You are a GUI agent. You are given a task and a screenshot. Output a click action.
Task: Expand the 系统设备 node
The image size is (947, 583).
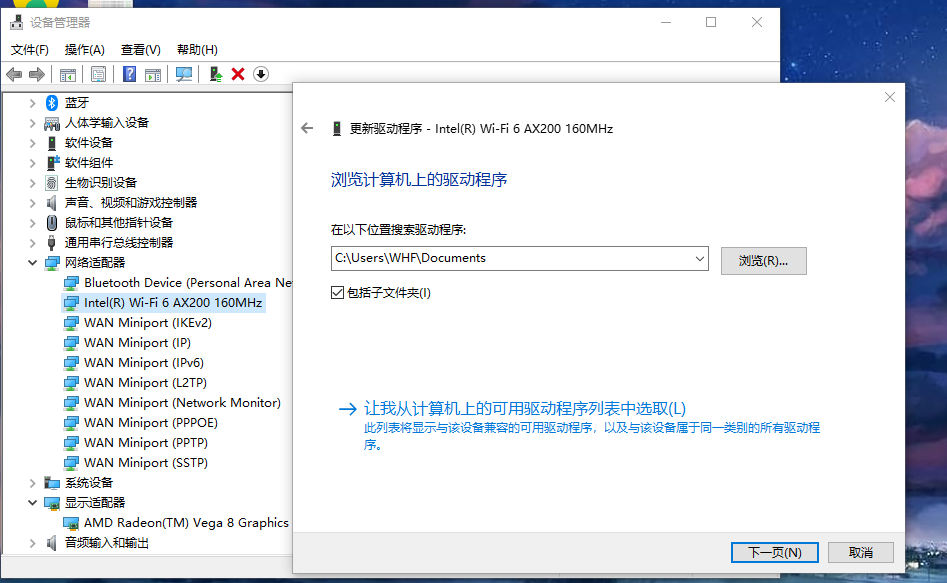[33, 483]
